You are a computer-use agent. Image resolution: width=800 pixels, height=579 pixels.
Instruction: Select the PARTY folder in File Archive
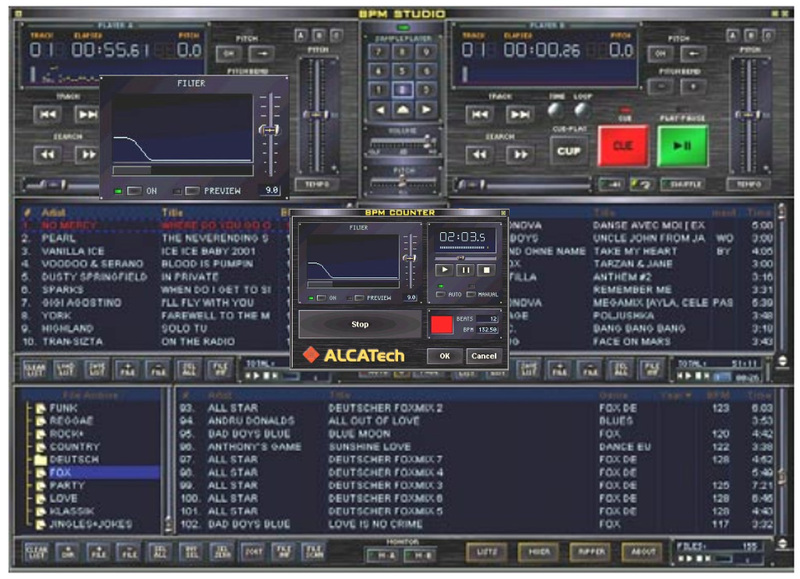coord(67,485)
